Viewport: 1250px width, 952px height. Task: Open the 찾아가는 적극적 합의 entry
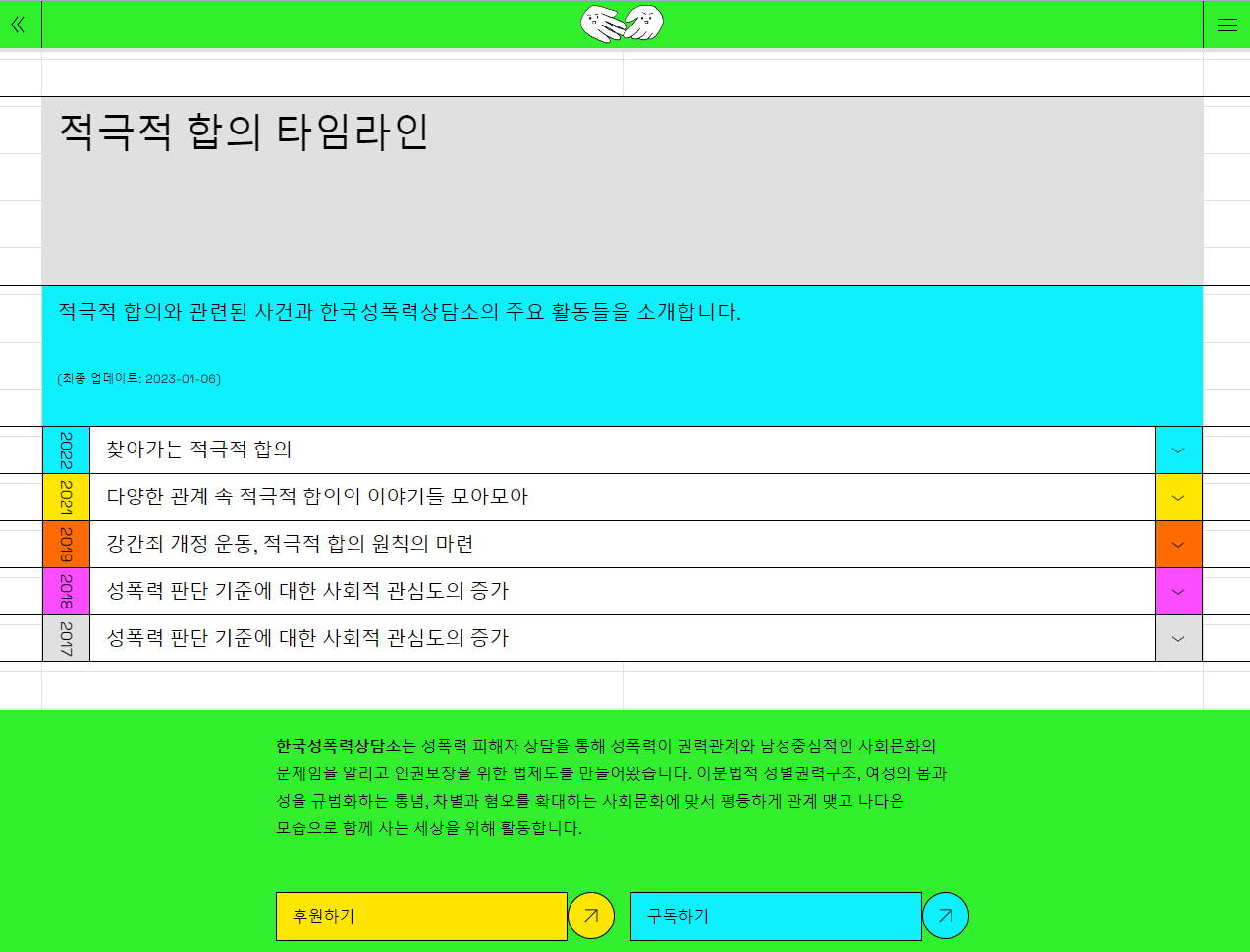(x=199, y=450)
